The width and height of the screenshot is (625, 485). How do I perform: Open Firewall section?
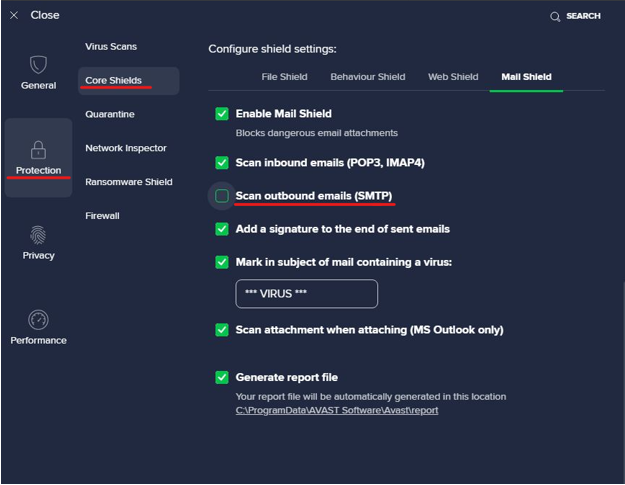(102, 216)
